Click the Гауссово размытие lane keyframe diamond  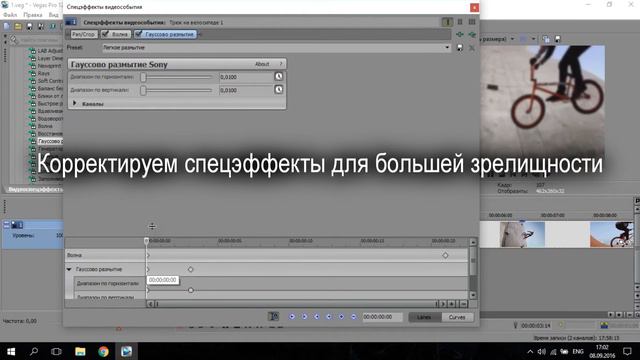pyautogui.click(x=191, y=269)
